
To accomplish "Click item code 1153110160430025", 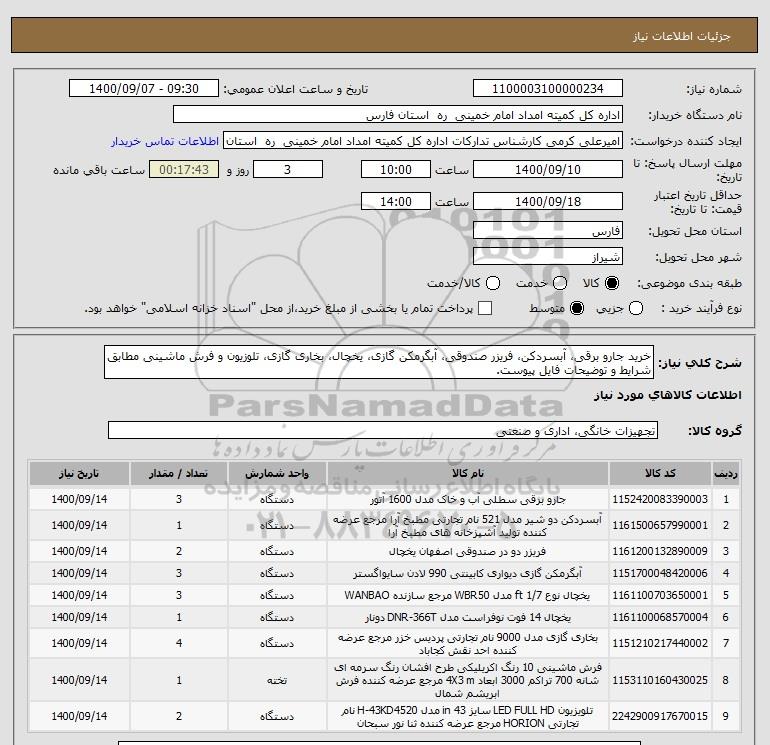I will click(x=660, y=681).
